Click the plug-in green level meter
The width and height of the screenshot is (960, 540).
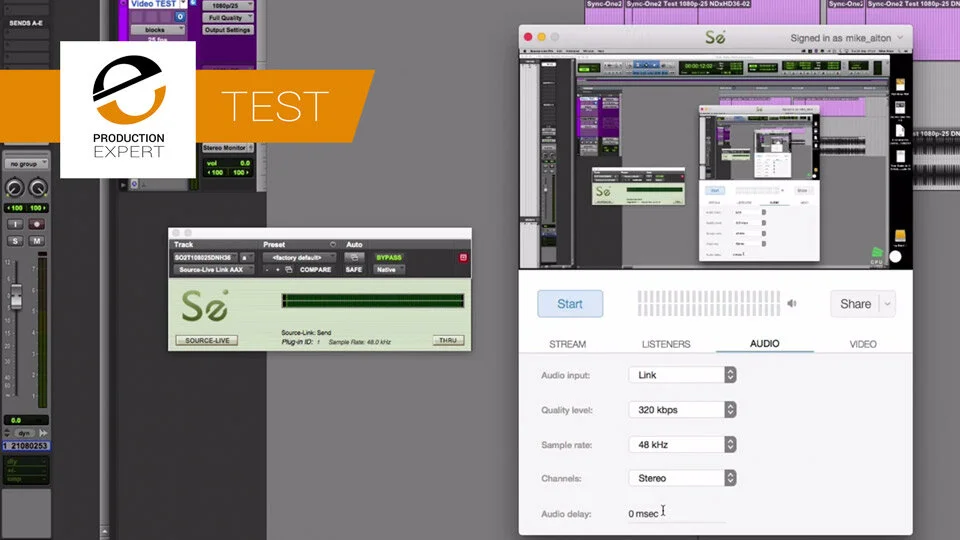coord(372,300)
